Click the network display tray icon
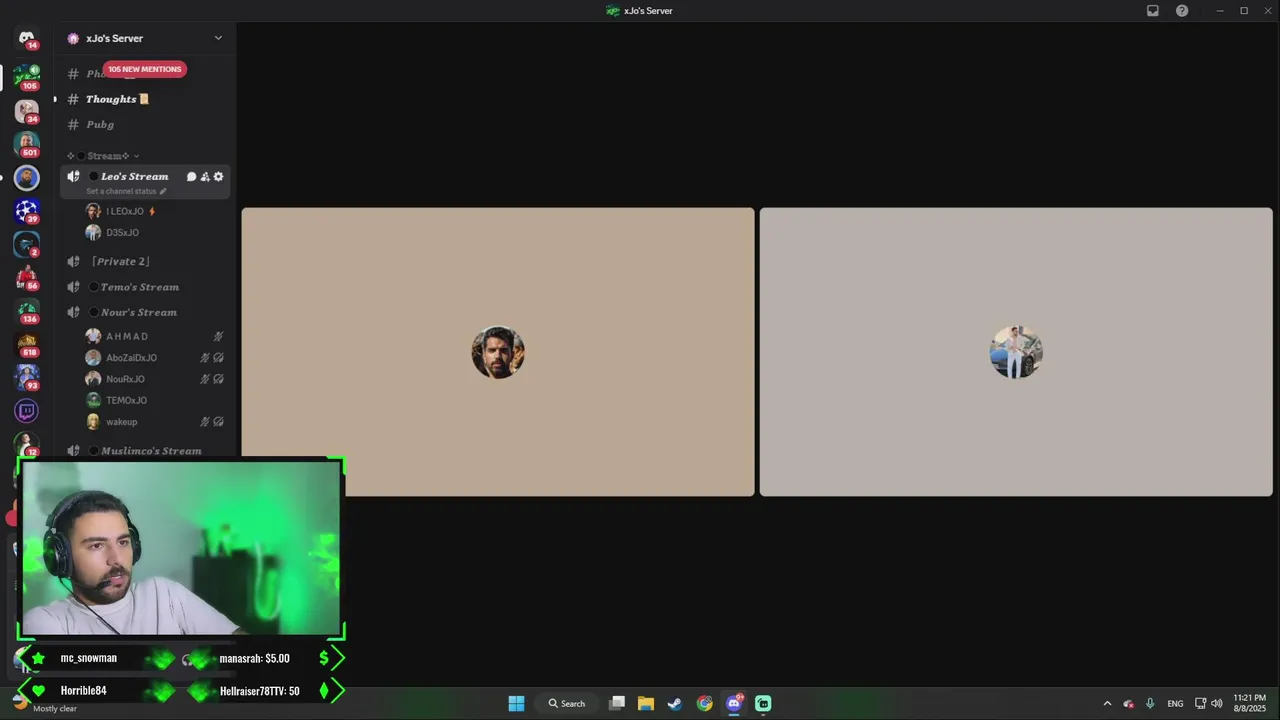This screenshot has height=720, width=1280. [x=1200, y=703]
